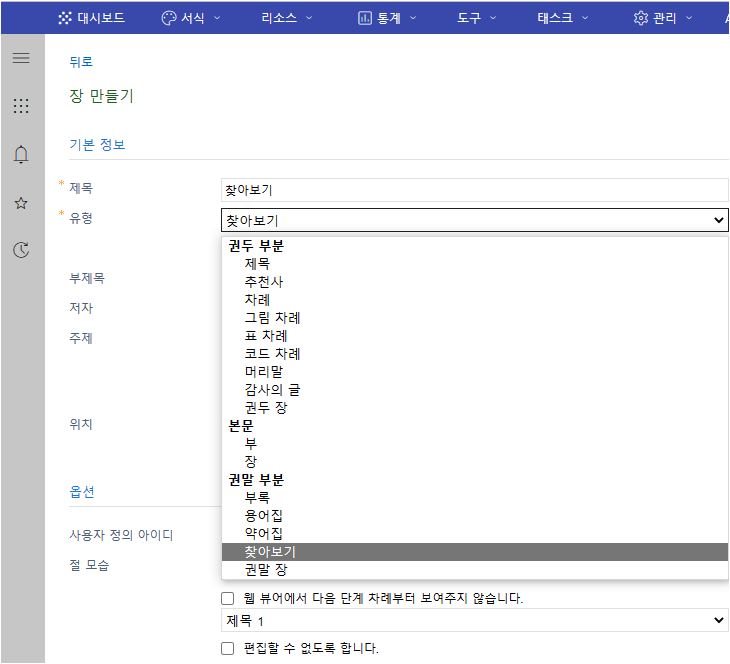This screenshot has height=664, width=730.
Task: Open the 도구 menu
Action: (477, 18)
